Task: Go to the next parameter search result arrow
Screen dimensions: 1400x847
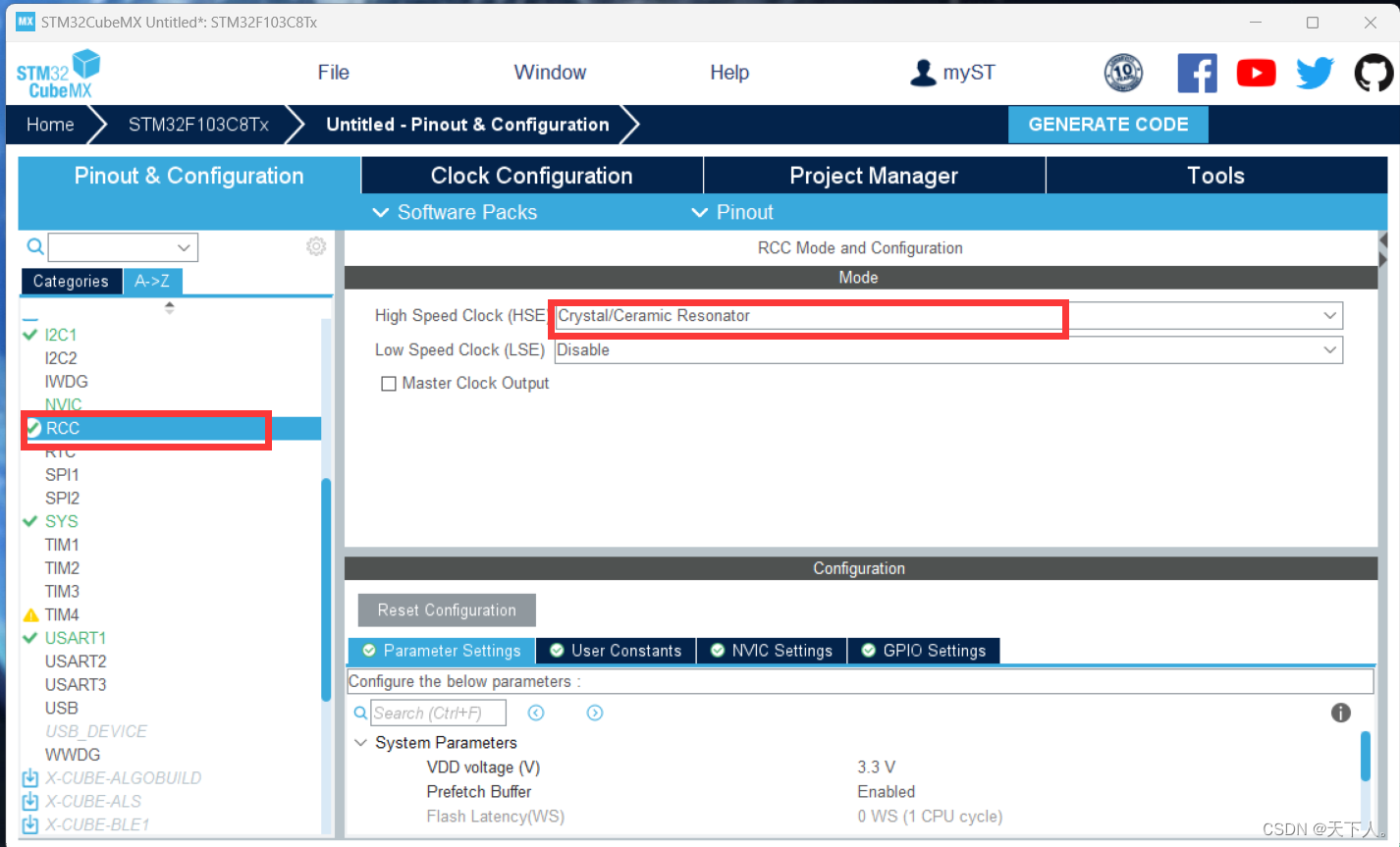Action: (x=595, y=713)
